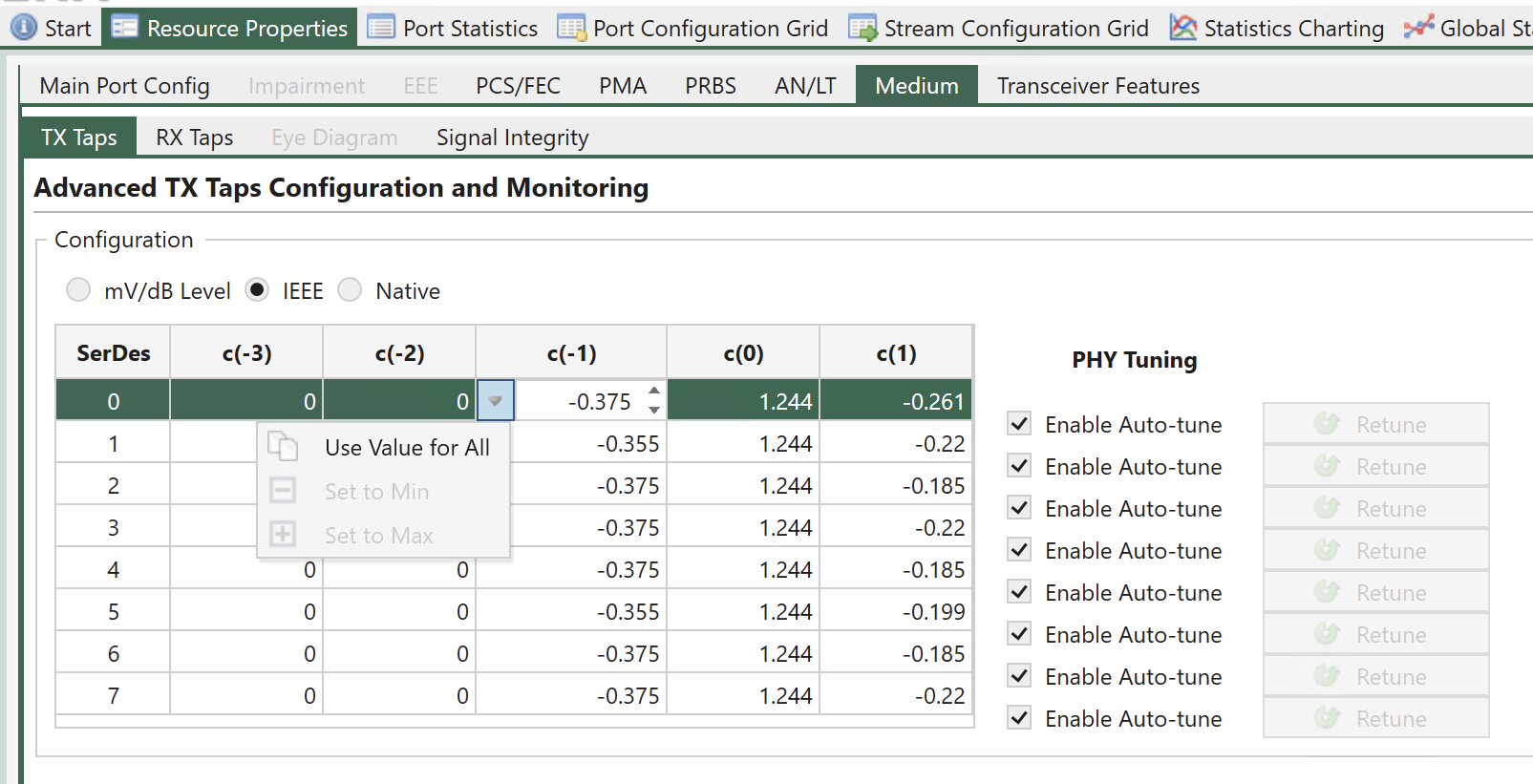Select SerDes row 3 number cell
The image size is (1533, 784).
[x=113, y=527]
